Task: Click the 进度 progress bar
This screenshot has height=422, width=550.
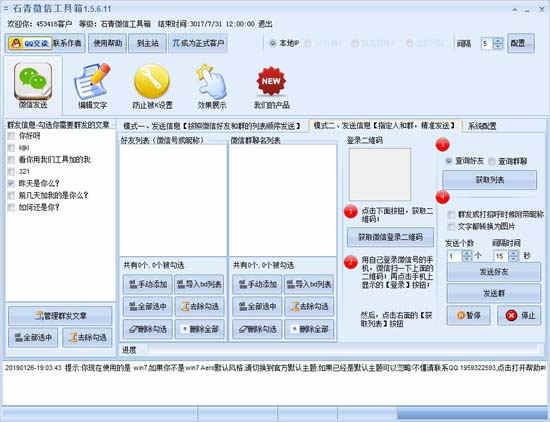Action: click(x=342, y=349)
